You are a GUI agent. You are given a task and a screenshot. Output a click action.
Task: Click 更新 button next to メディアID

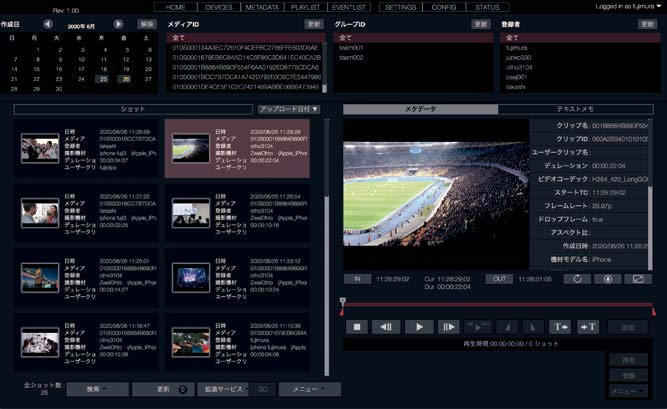coord(313,23)
